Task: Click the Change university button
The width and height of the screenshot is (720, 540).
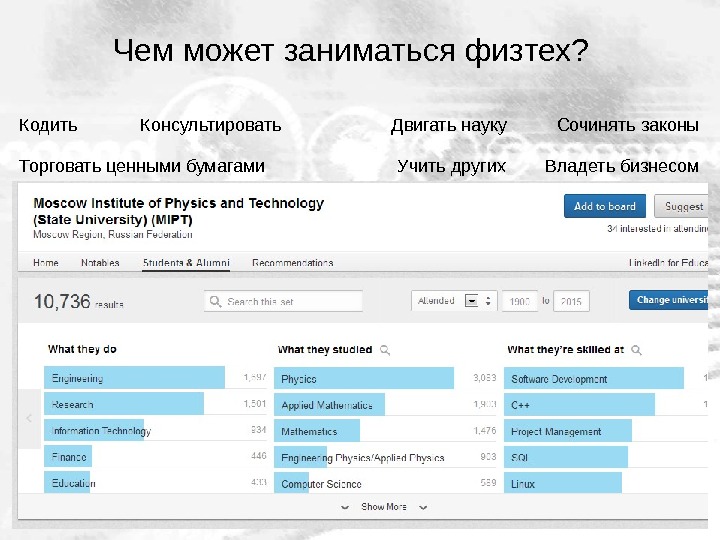Action: 669,300
